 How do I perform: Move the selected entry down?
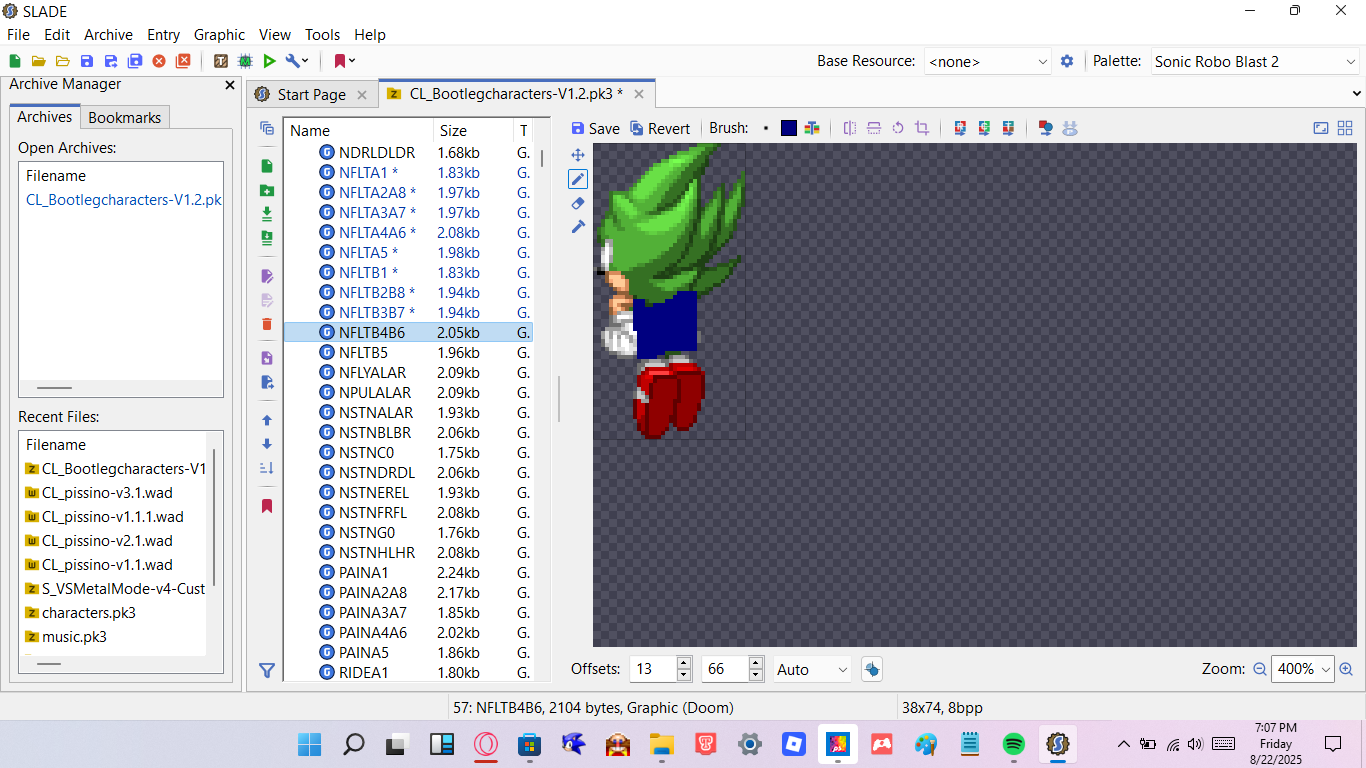267,444
